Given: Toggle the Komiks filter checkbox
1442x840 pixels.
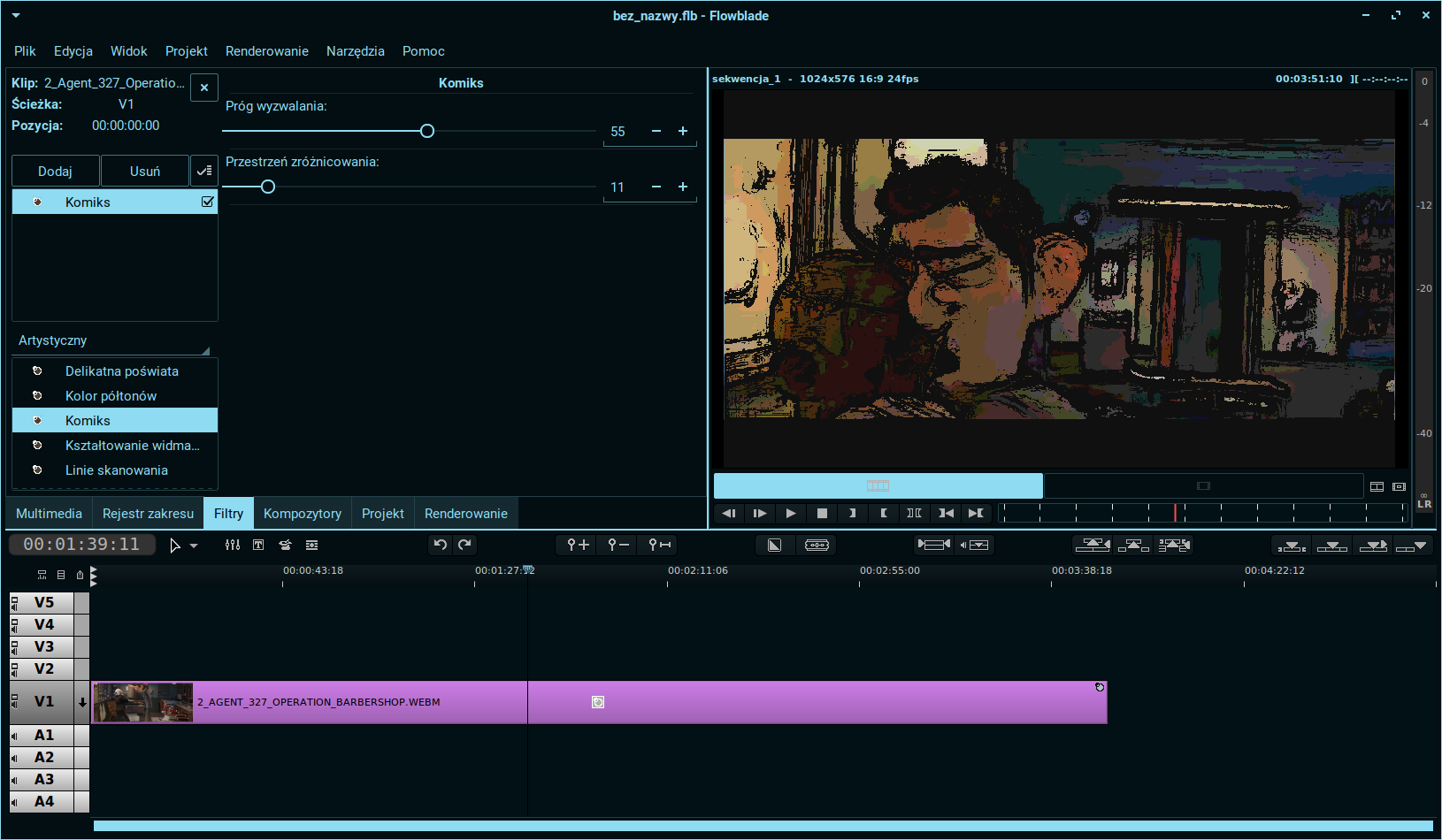Looking at the screenshot, I should coord(208,202).
